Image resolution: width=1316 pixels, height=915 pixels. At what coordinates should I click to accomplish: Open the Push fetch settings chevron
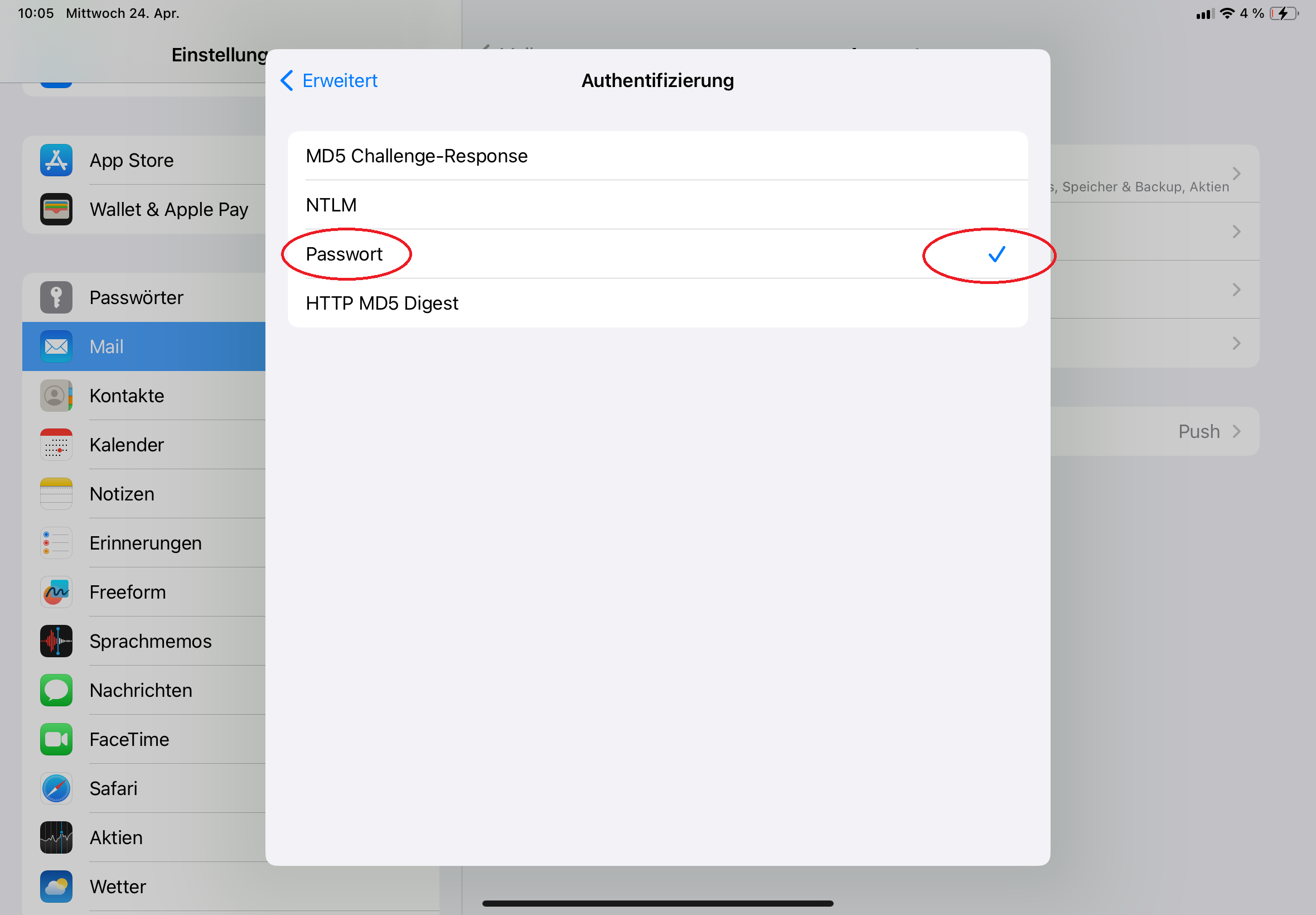(1236, 431)
